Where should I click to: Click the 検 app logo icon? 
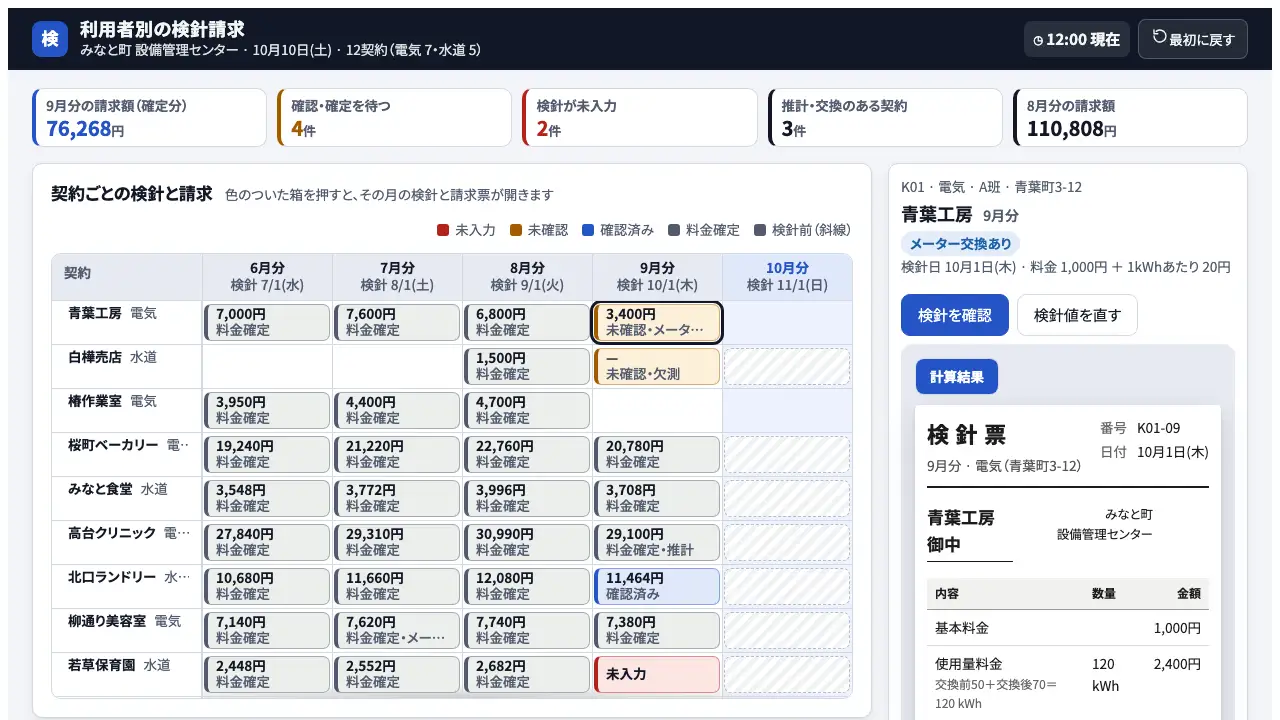pyautogui.click(x=50, y=39)
